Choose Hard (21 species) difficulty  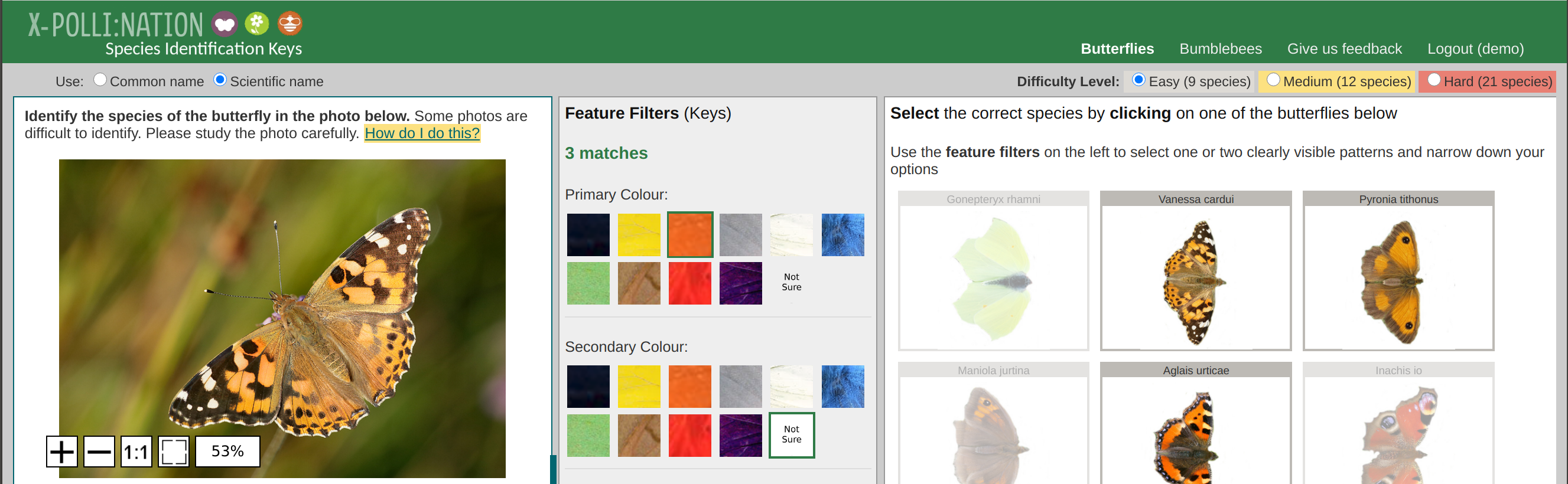tap(1433, 80)
